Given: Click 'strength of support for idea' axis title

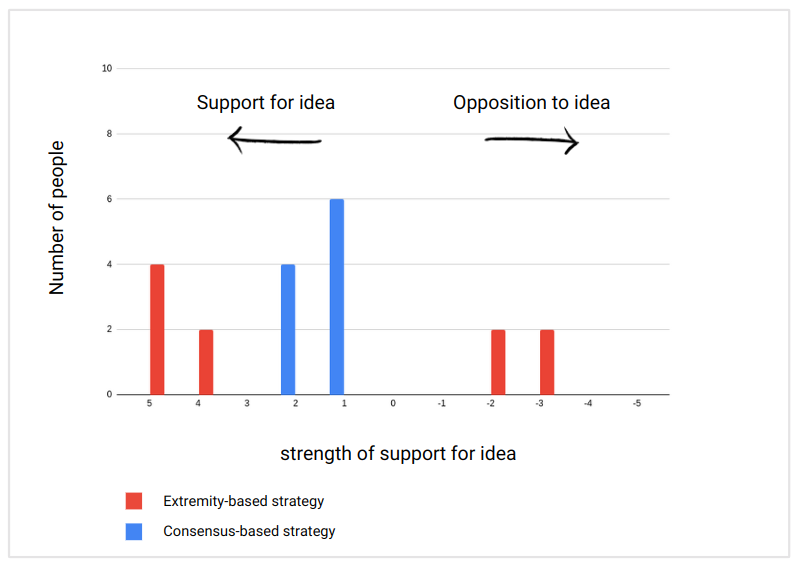Looking at the screenshot, I should [398, 454].
